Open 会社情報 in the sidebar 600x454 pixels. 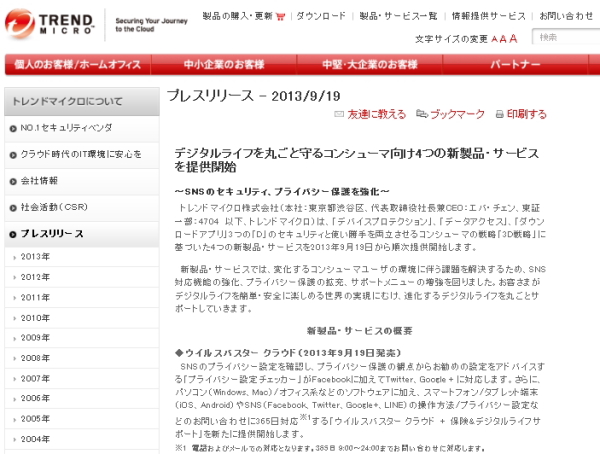point(40,181)
